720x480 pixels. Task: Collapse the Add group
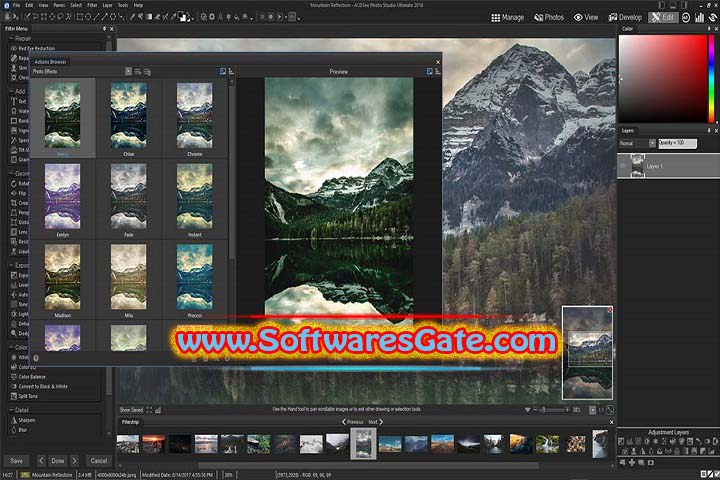click(11, 91)
